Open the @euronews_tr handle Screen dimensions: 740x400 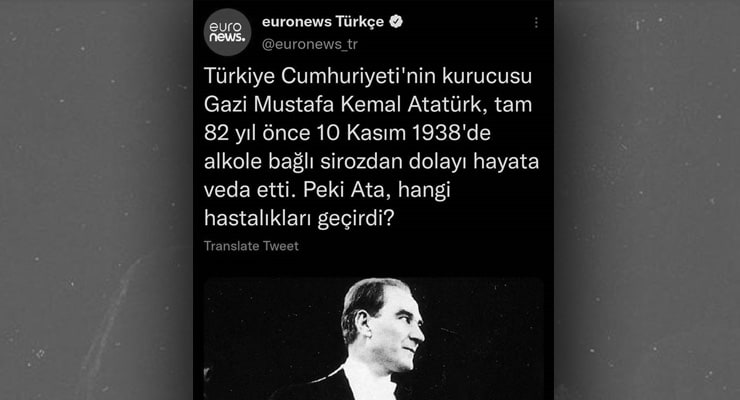point(310,44)
